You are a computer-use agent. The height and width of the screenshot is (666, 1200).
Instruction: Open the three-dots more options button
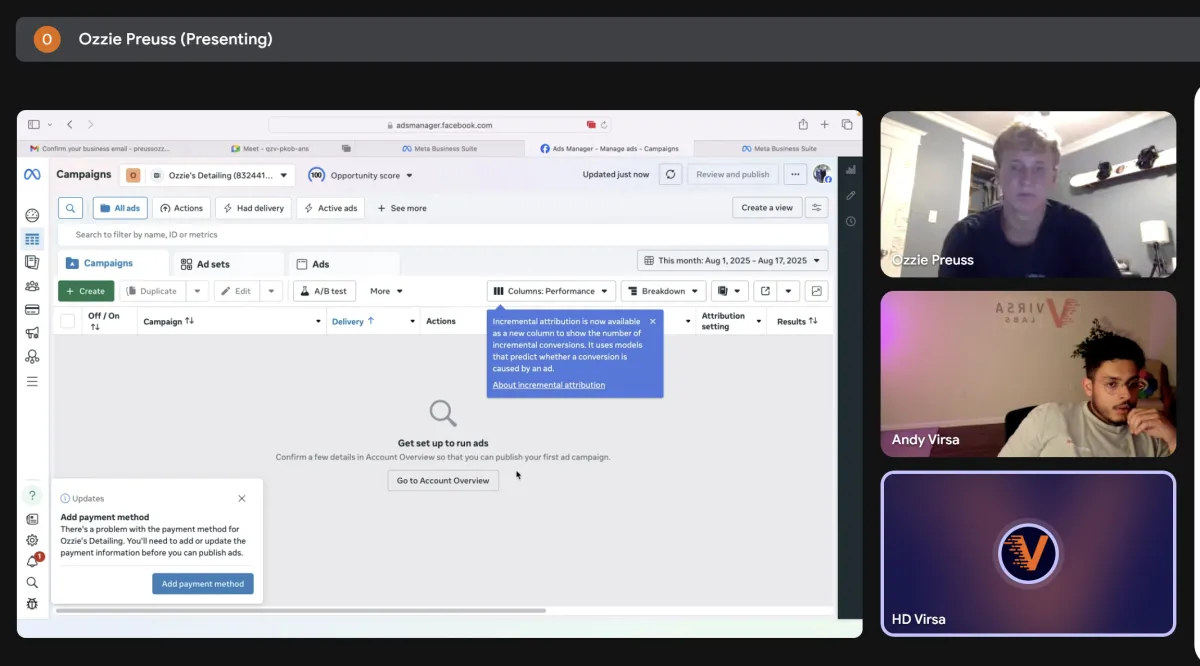pyautogui.click(x=795, y=174)
